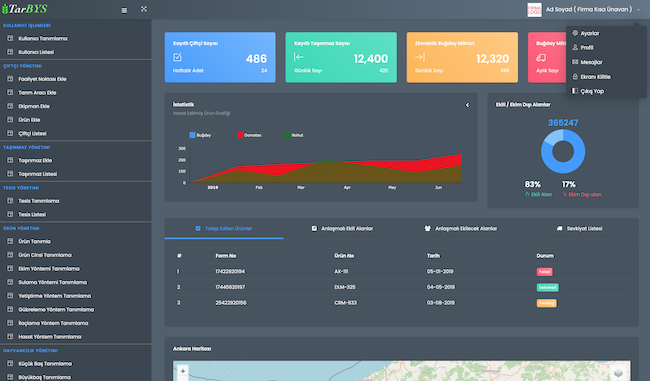The height and width of the screenshot is (381, 650).
Task: Toggle the Domates legend swatch
Action: (x=240, y=135)
